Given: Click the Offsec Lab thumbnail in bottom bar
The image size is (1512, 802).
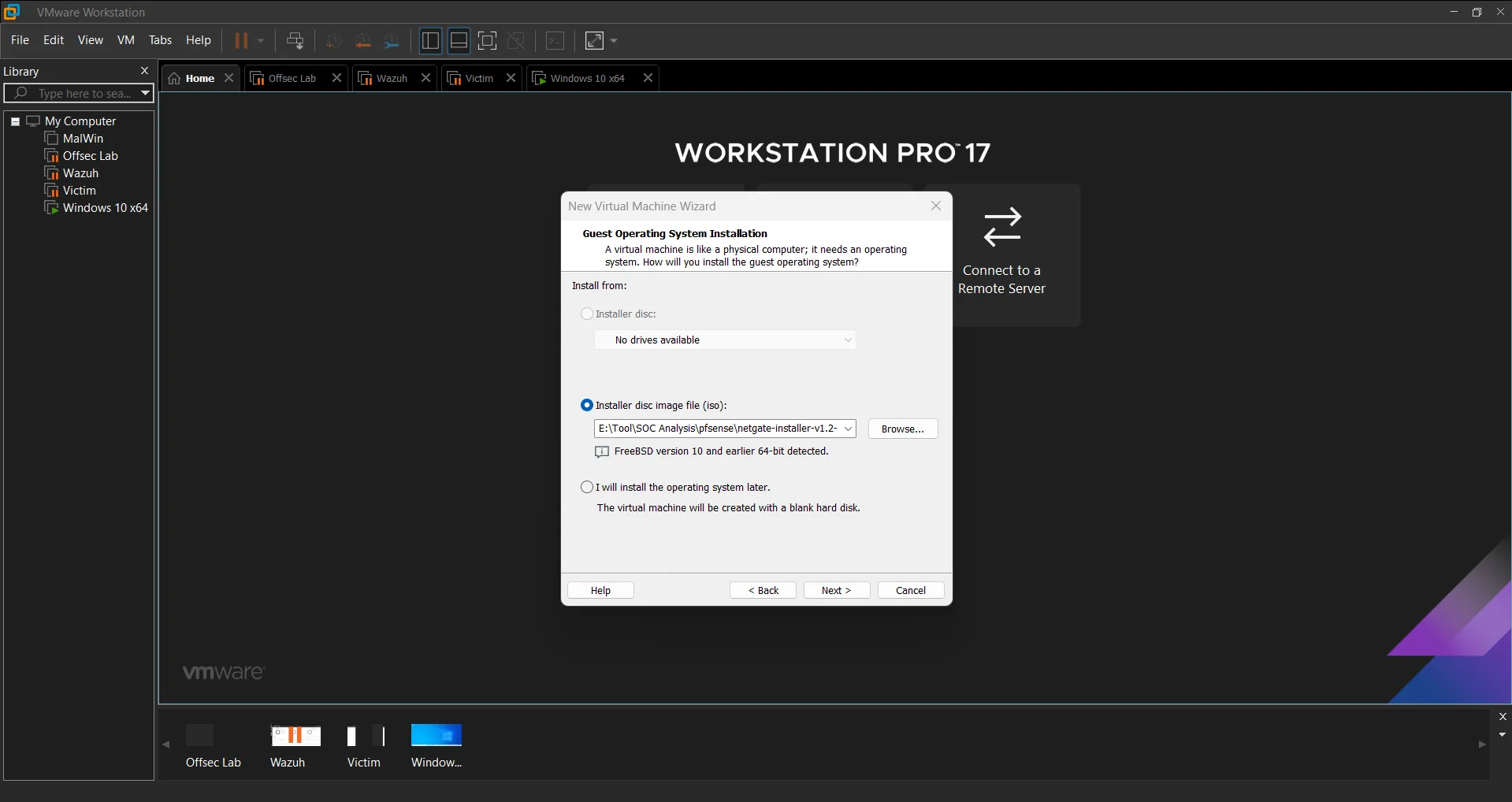Looking at the screenshot, I should click(213, 745).
